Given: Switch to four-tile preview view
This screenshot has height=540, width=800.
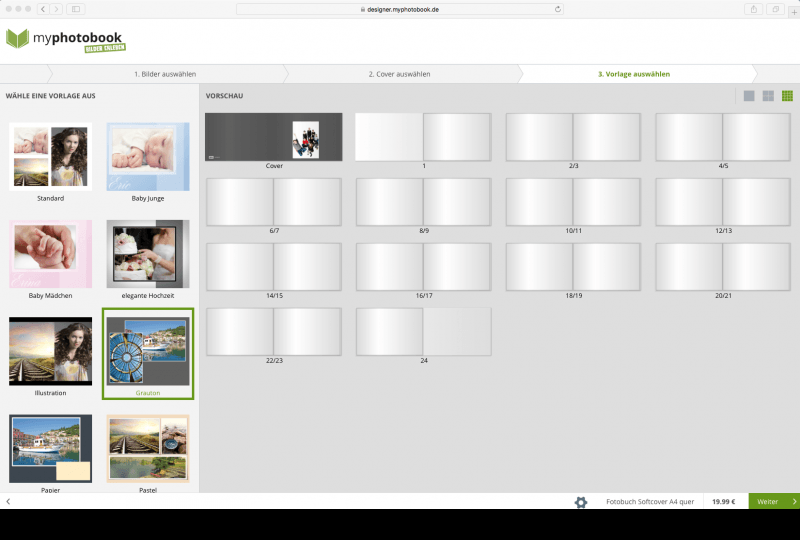Looking at the screenshot, I should [768, 95].
